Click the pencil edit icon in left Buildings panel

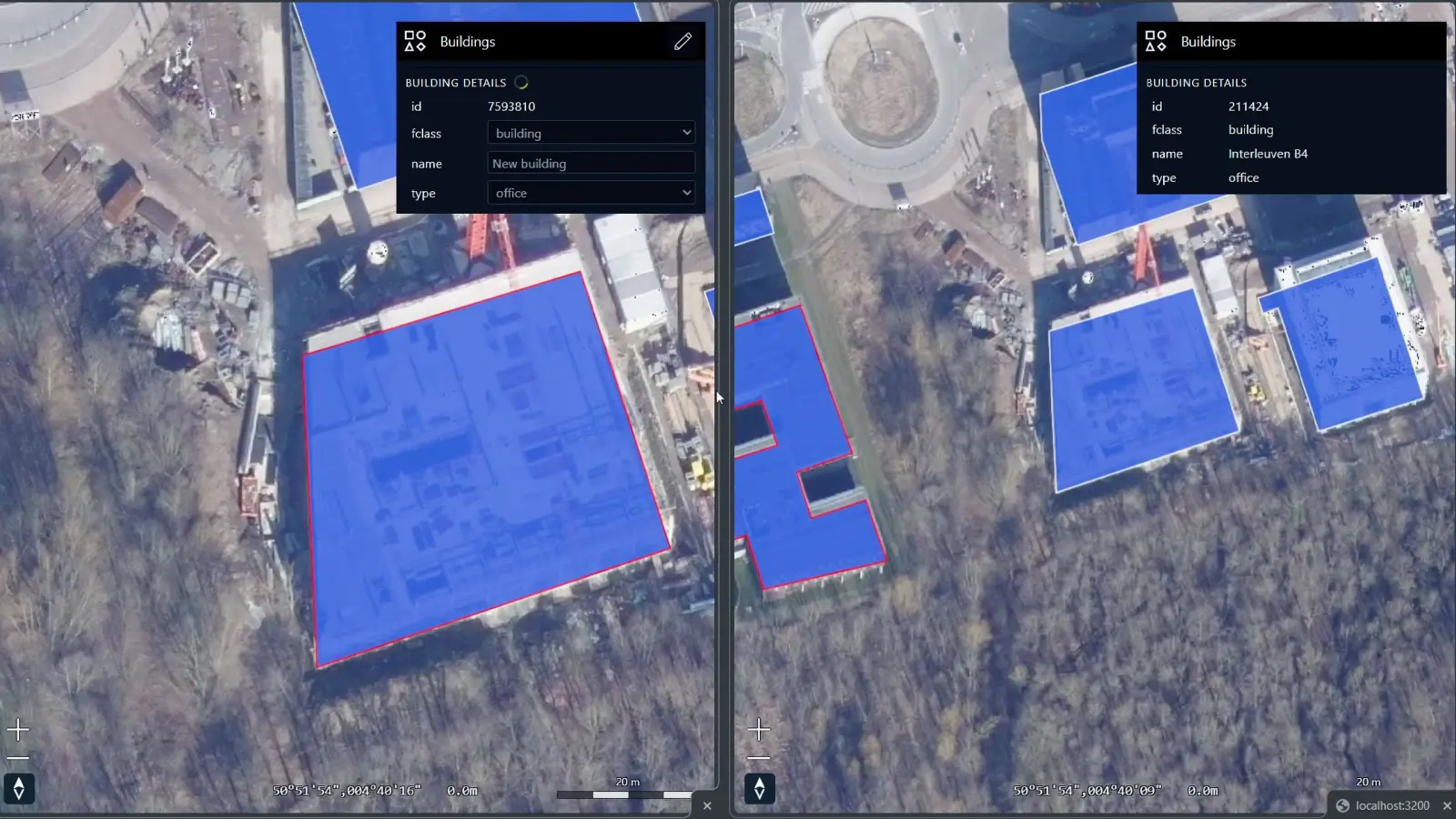(682, 41)
